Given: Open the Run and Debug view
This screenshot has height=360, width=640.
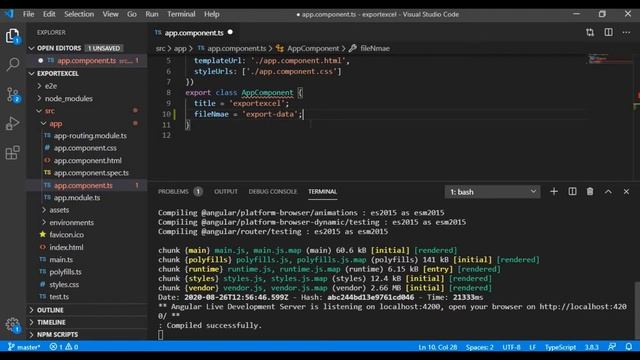Looking at the screenshot, I should [13, 123].
